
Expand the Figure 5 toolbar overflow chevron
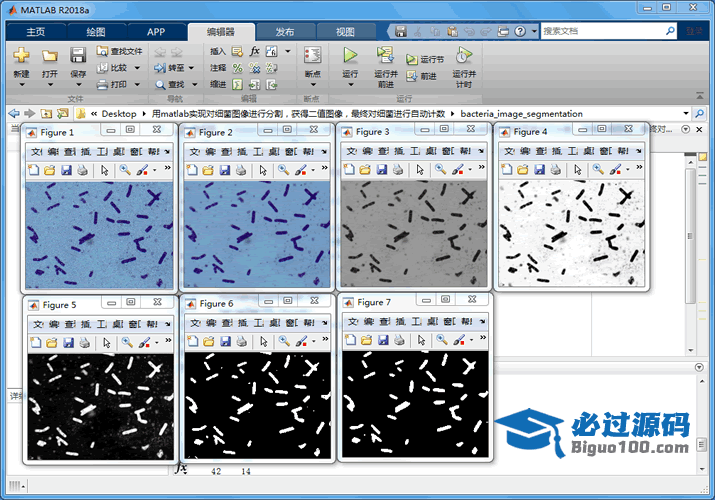168,340
